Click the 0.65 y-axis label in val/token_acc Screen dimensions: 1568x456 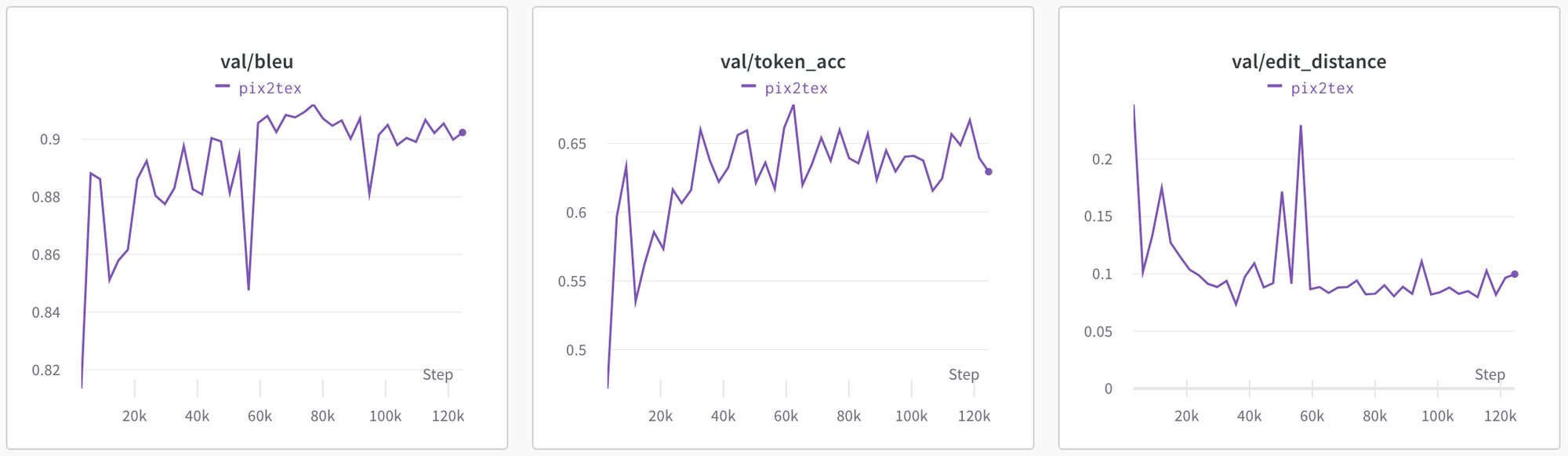coord(572,144)
